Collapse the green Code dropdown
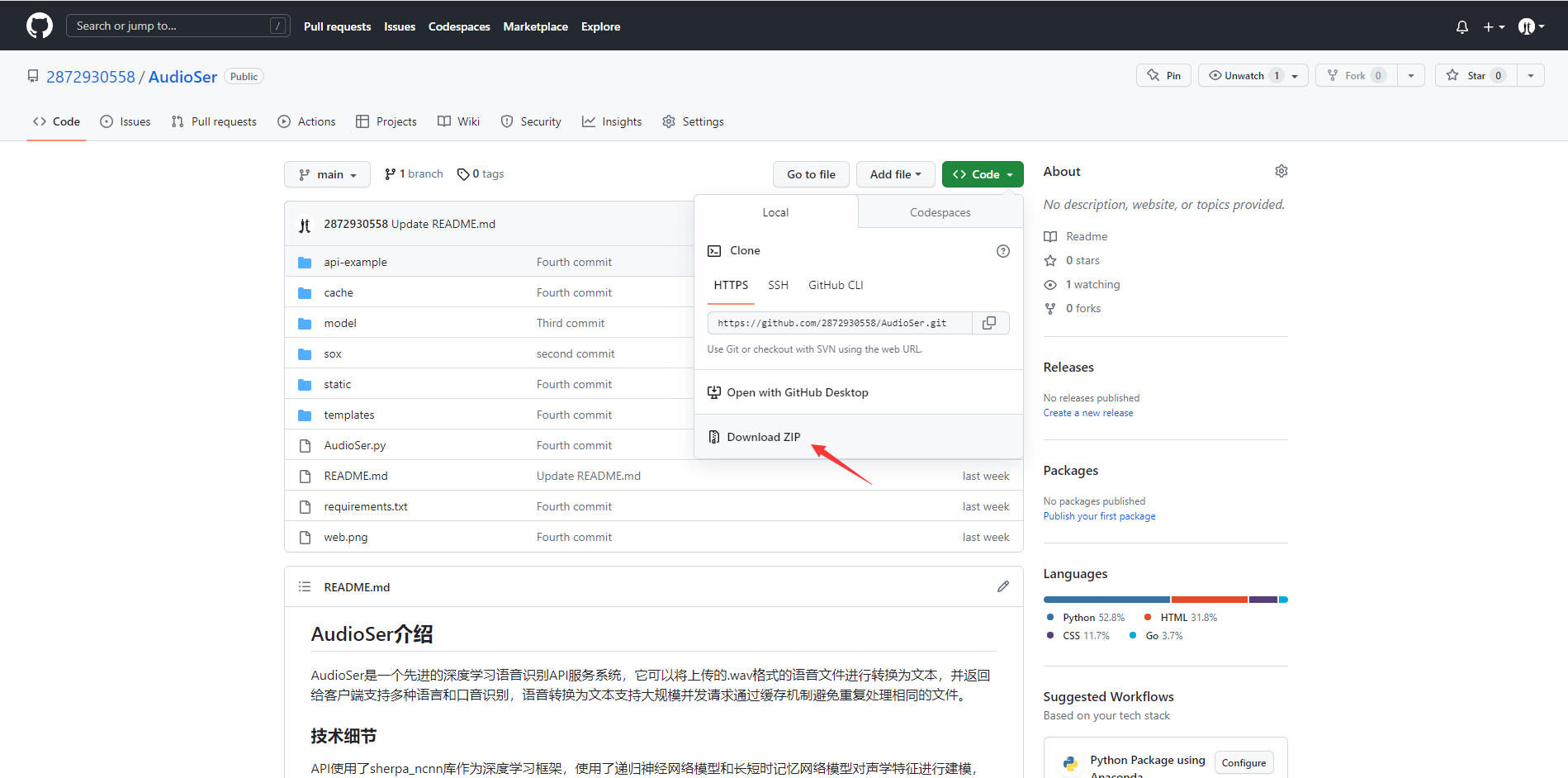This screenshot has height=778, width=1568. (x=983, y=174)
